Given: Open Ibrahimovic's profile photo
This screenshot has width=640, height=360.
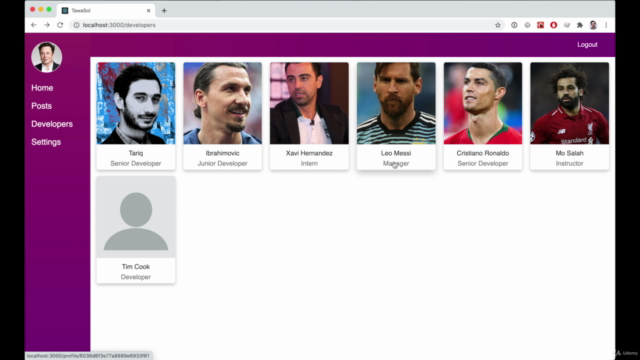Looking at the screenshot, I should 222,103.
